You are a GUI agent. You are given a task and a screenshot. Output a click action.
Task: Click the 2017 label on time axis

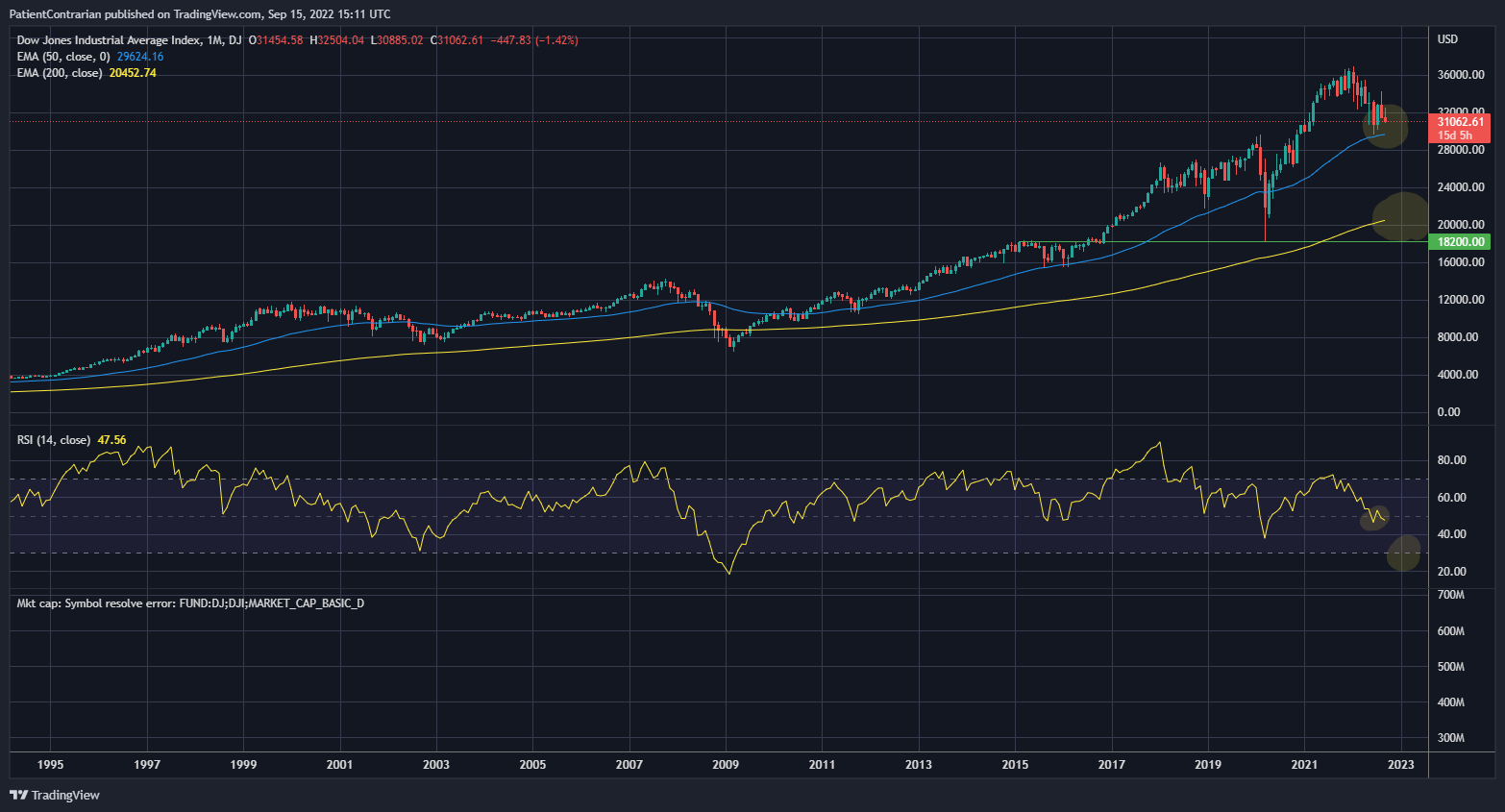(1112, 765)
